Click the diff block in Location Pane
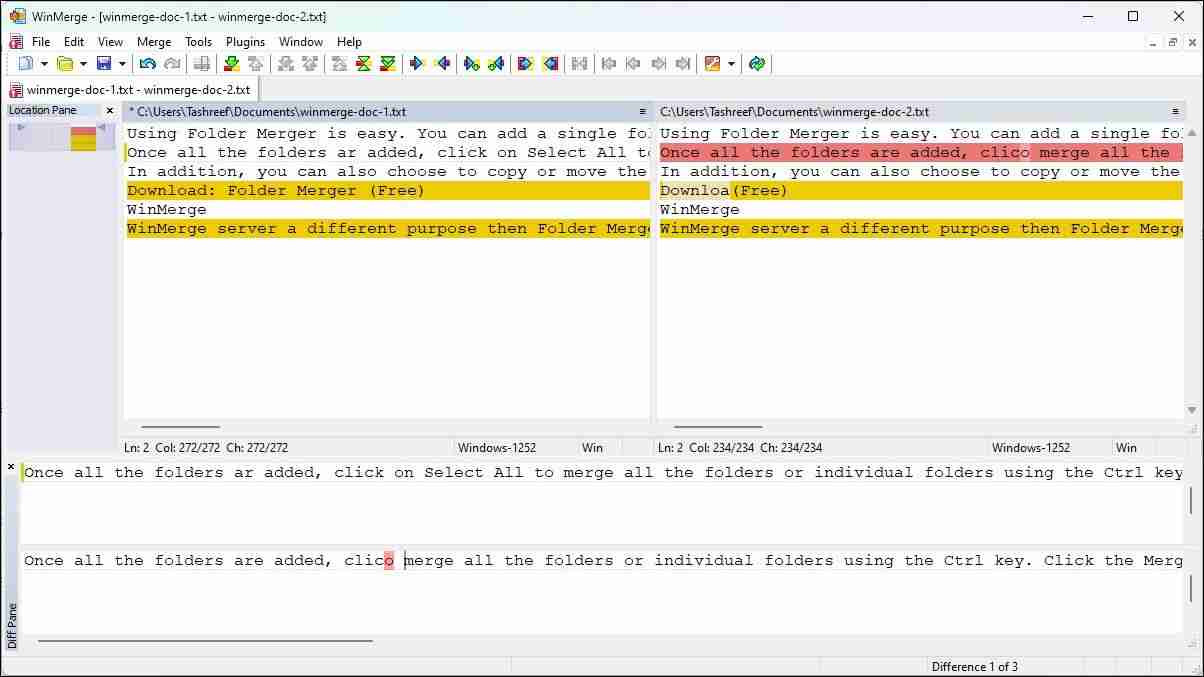This screenshot has height=677, width=1204. (83, 138)
